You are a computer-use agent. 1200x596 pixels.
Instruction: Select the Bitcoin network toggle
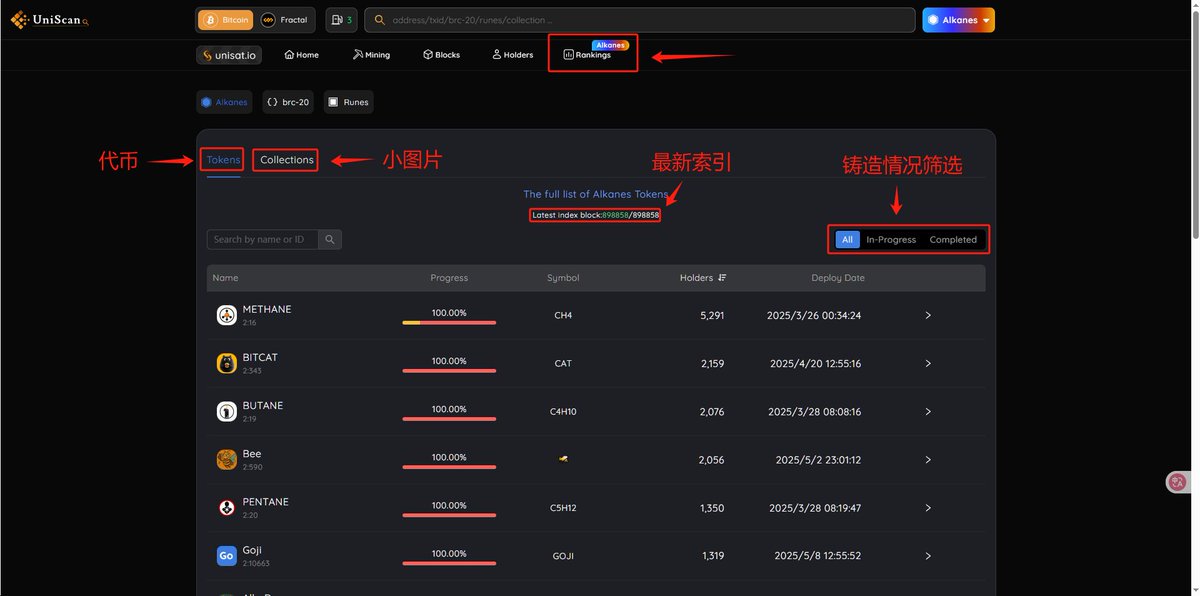(x=225, y=20)
